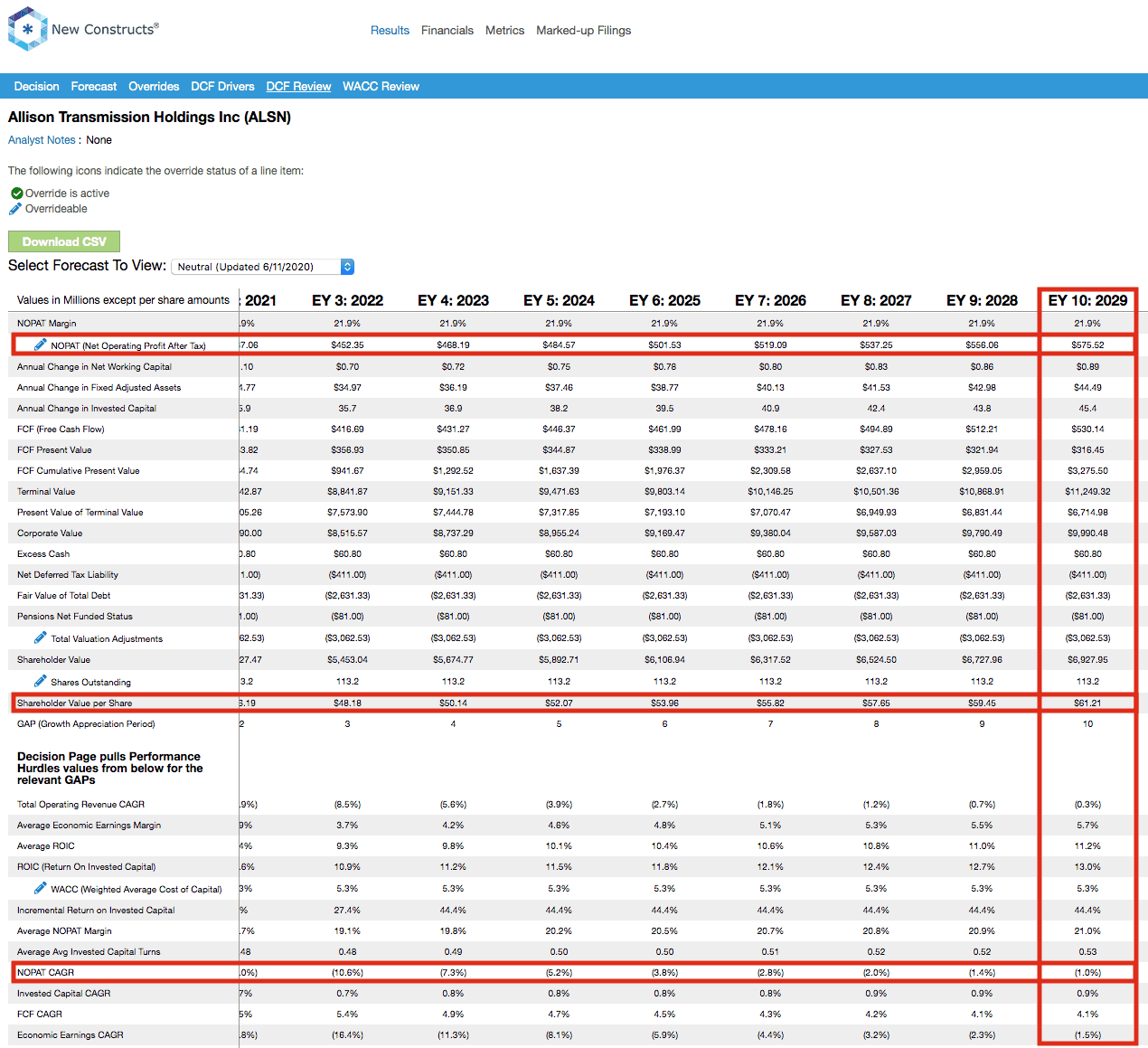
Task: Click the Terminal Value cell '$11,249.32'
Action: [x=1087, y=492]
